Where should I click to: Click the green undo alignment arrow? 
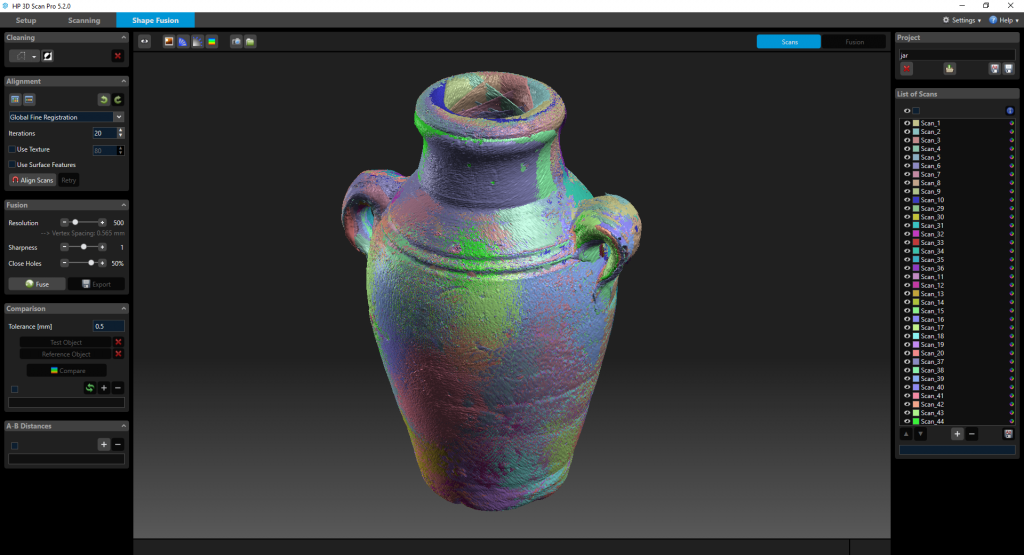click(x=103, y=99)
